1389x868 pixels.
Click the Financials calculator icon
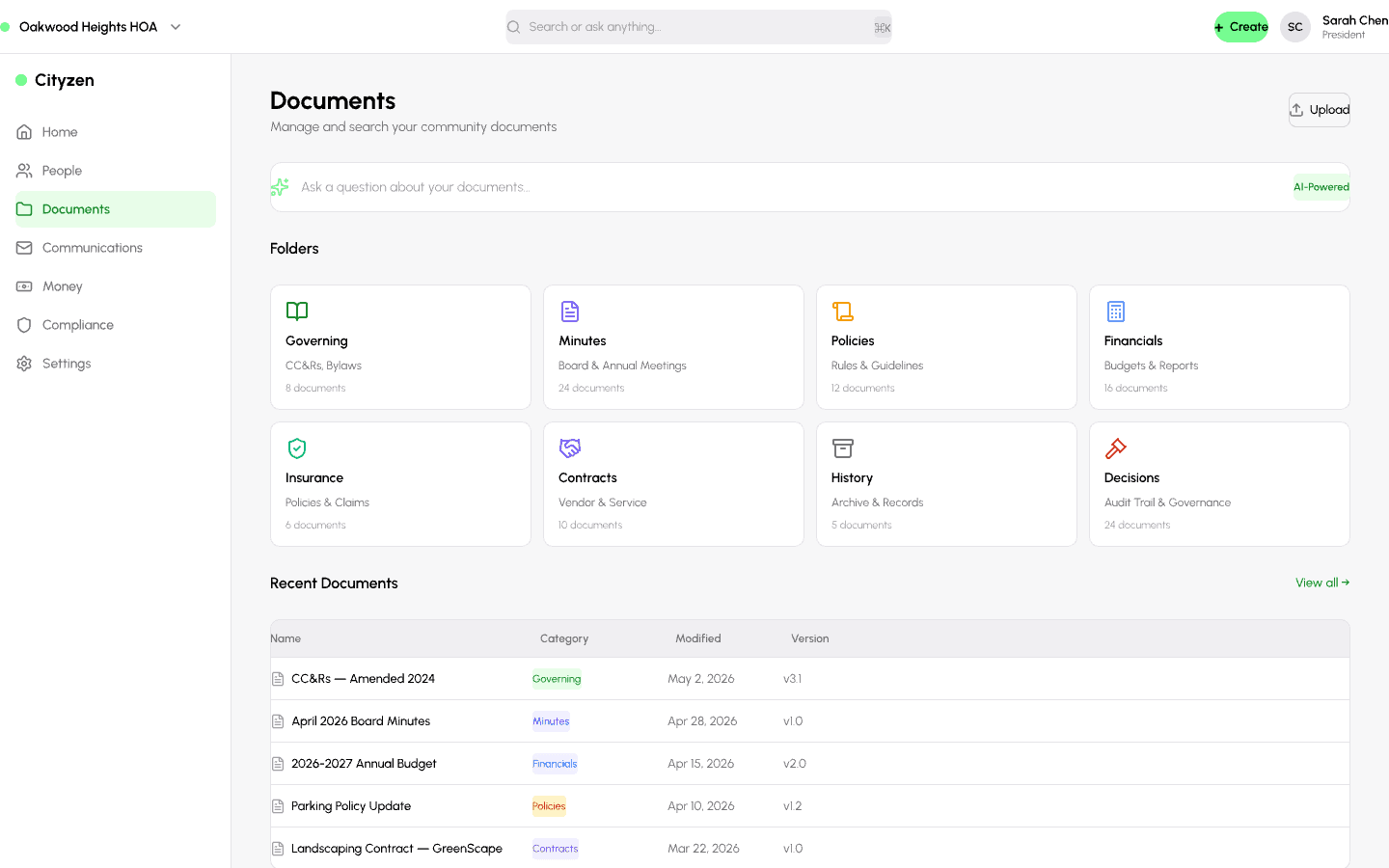coord(1116,311)
